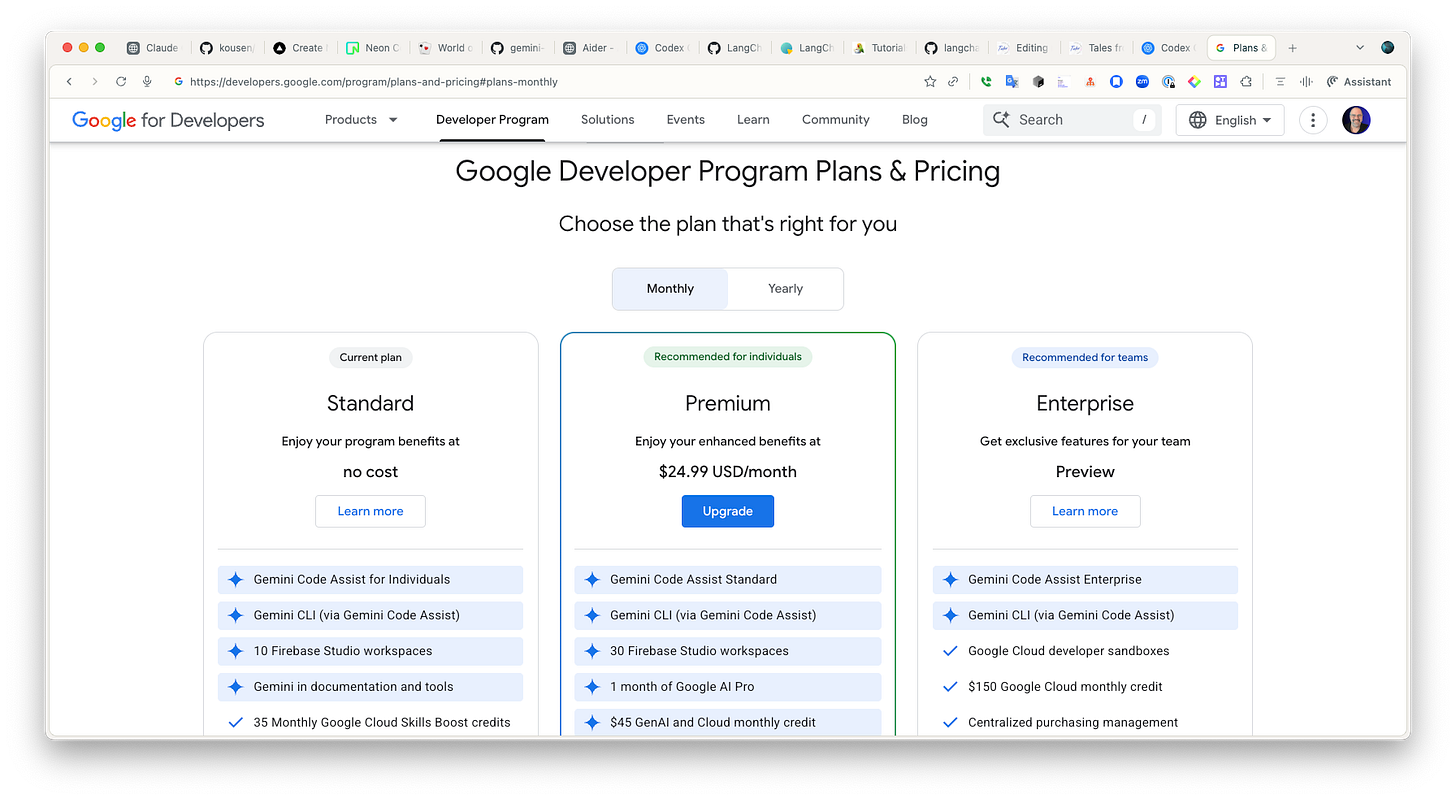
Task: Click the Upgrade button for Premium
Action: coord(728,511)
